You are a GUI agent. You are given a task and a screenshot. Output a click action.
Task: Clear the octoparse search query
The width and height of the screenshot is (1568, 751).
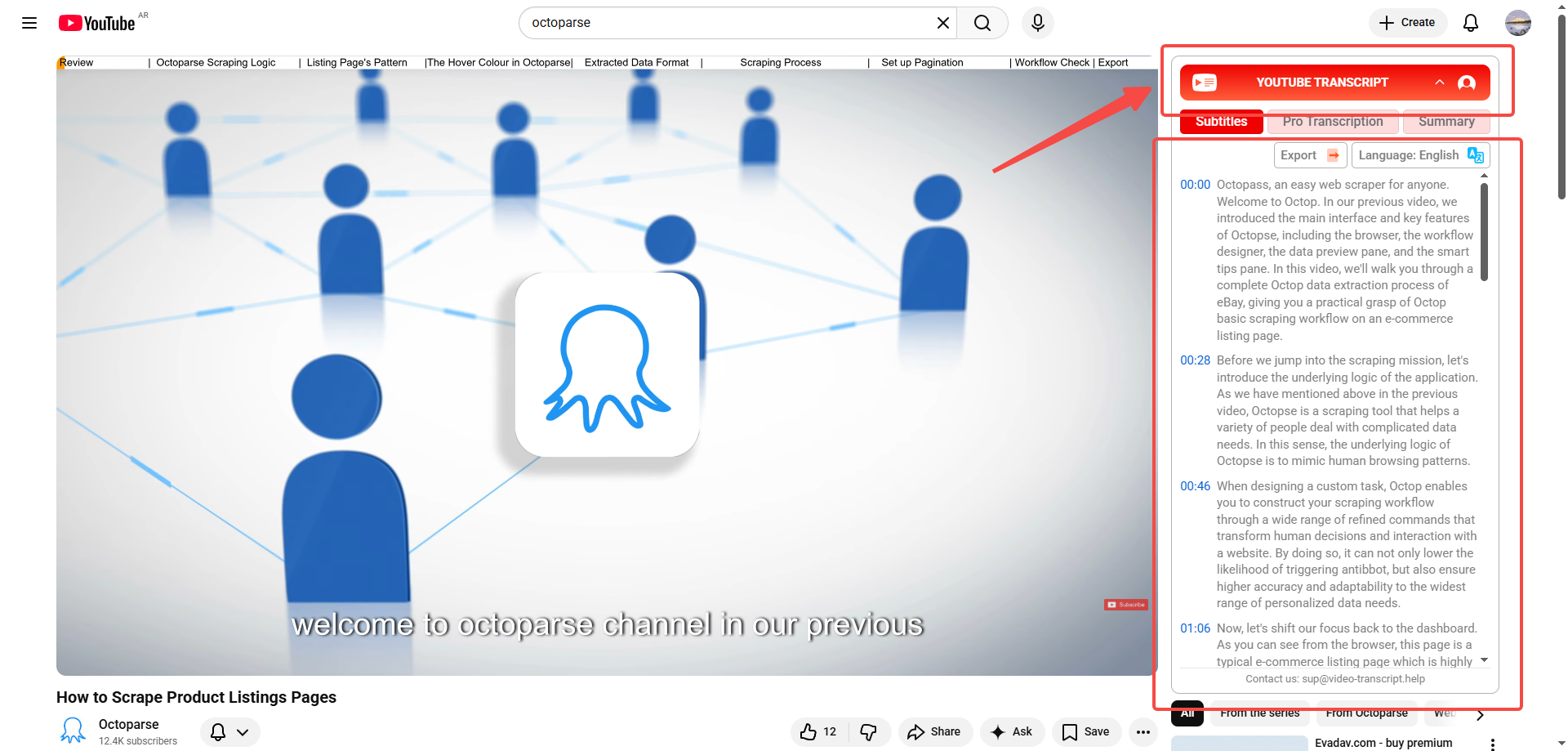(942, 23)
